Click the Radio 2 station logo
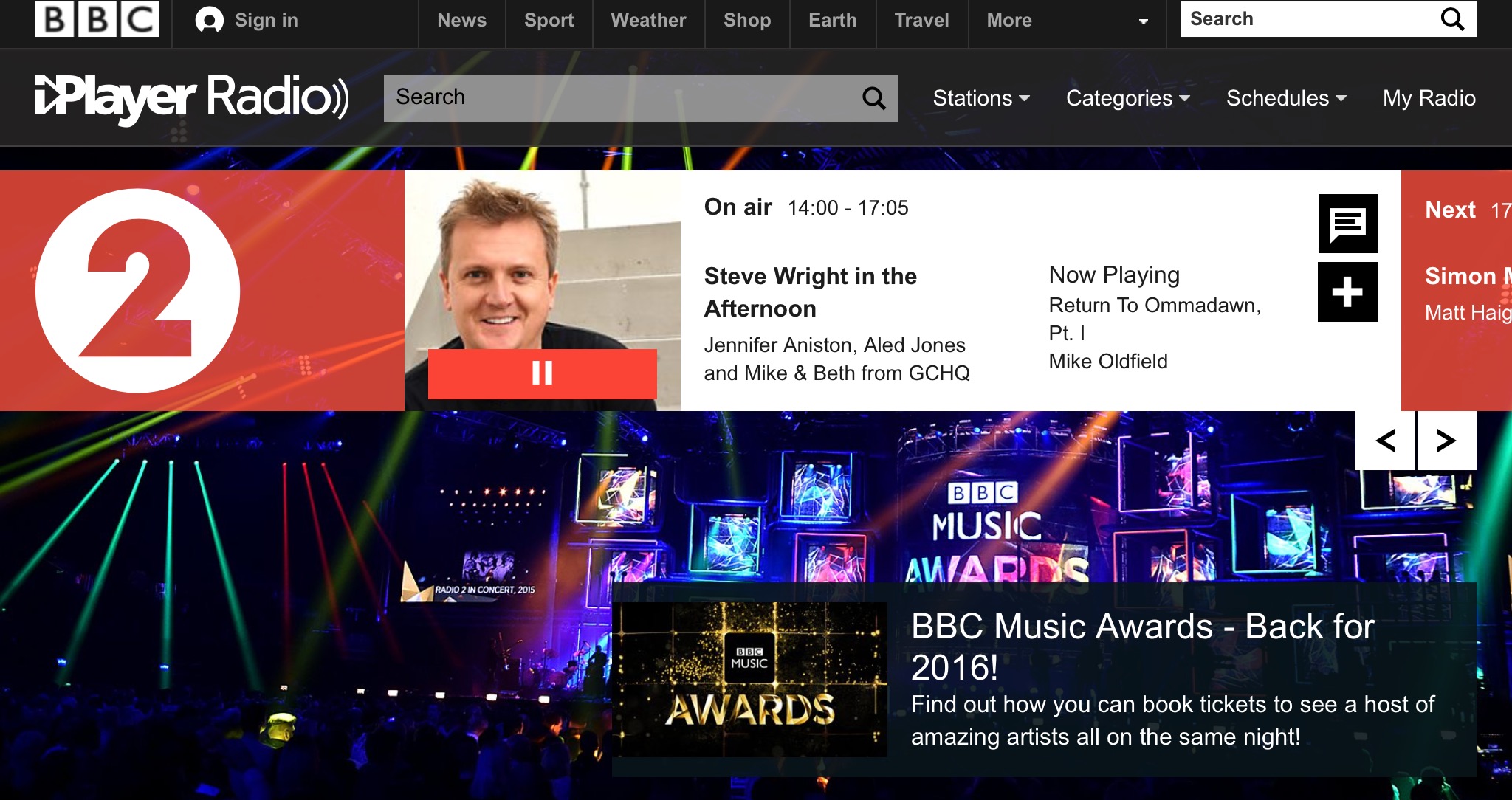 click(x=138, y=291)
